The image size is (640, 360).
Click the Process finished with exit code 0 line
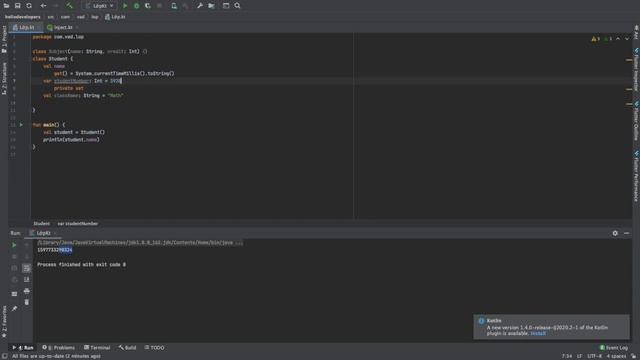coord(81,264)
